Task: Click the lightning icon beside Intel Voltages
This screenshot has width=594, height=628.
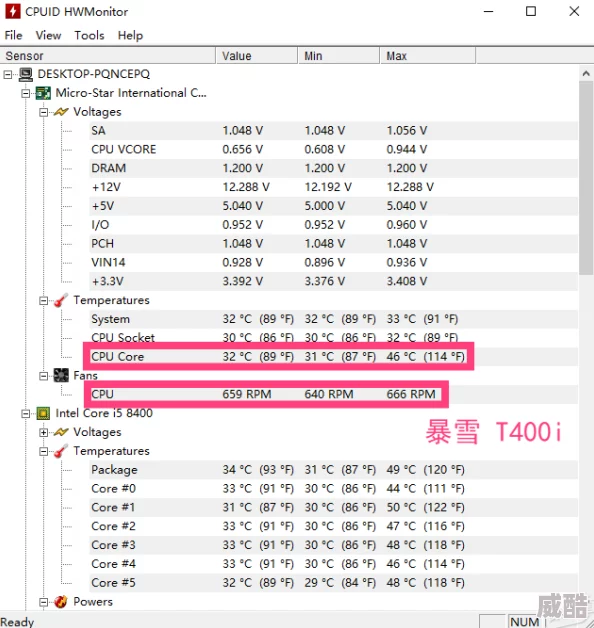Action: pos(61,432)
